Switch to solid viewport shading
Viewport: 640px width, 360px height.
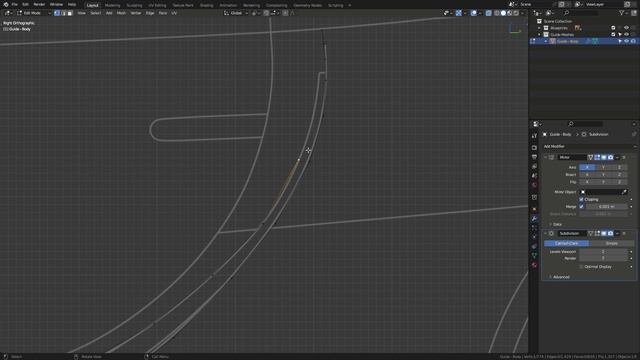(x=503, y=13)
